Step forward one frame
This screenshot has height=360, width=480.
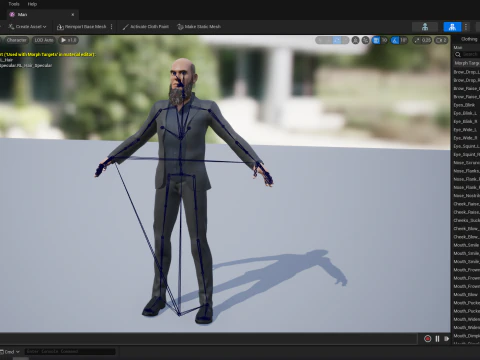point(446,339)
